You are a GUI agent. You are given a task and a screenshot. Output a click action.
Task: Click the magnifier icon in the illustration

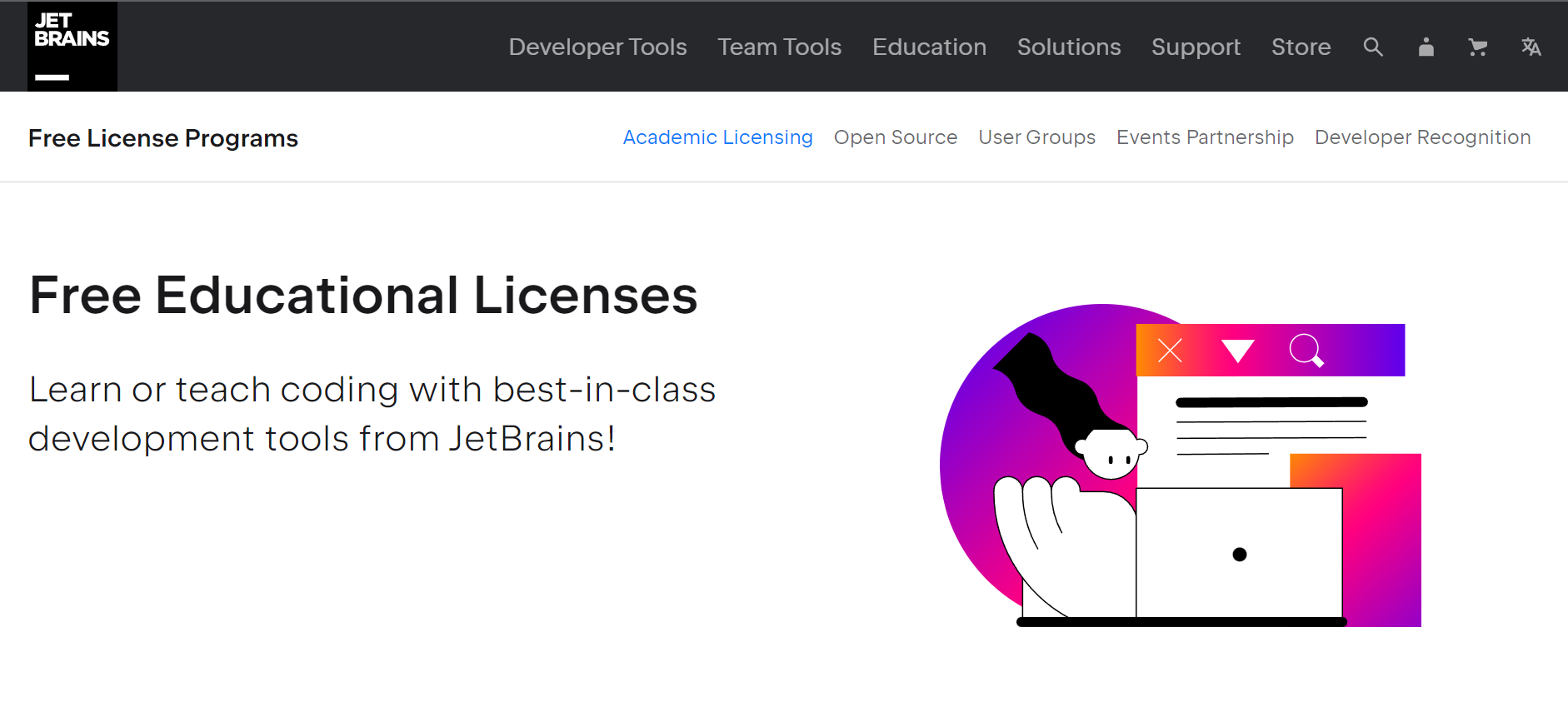1306,351
